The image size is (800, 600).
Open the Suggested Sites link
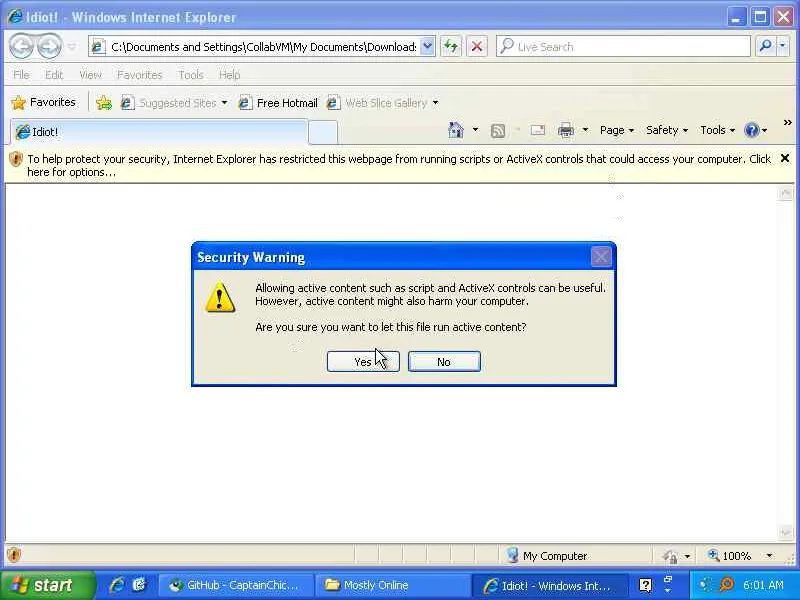click(x=173, y=103)
